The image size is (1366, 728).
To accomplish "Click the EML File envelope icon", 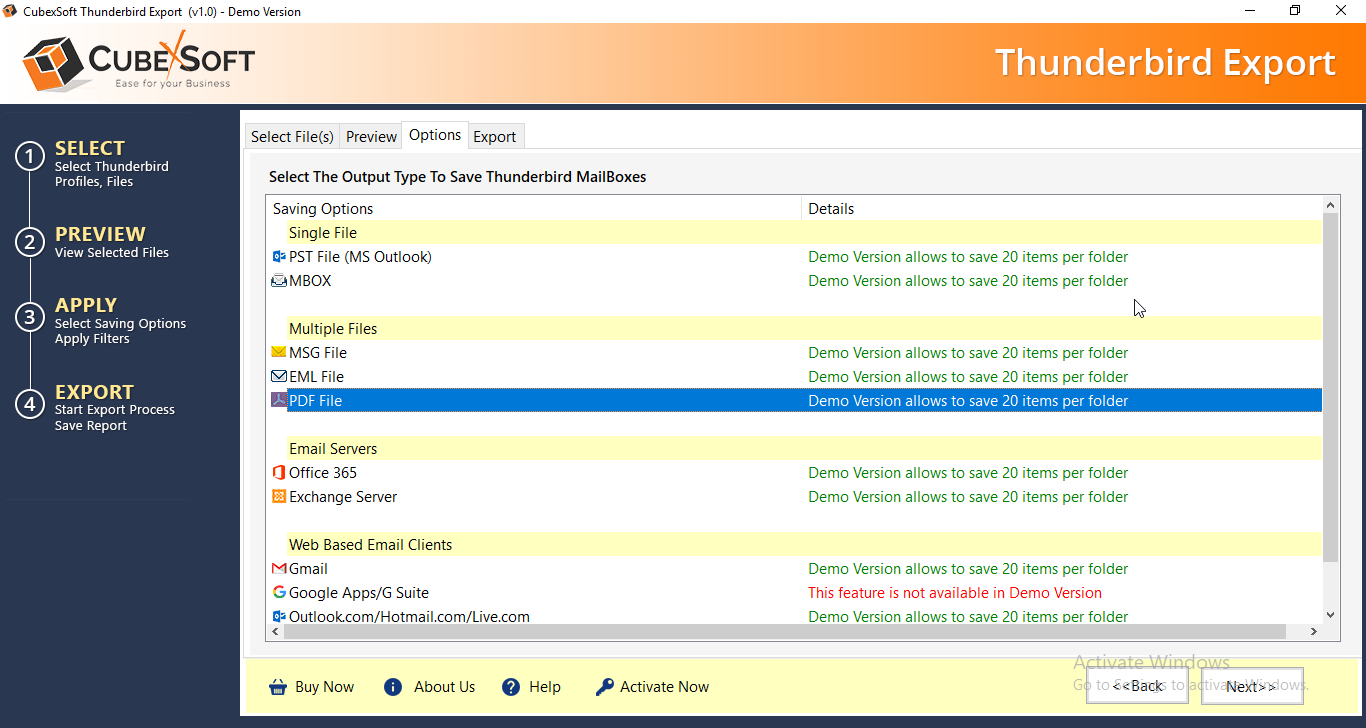I will [x=279, y=377].
